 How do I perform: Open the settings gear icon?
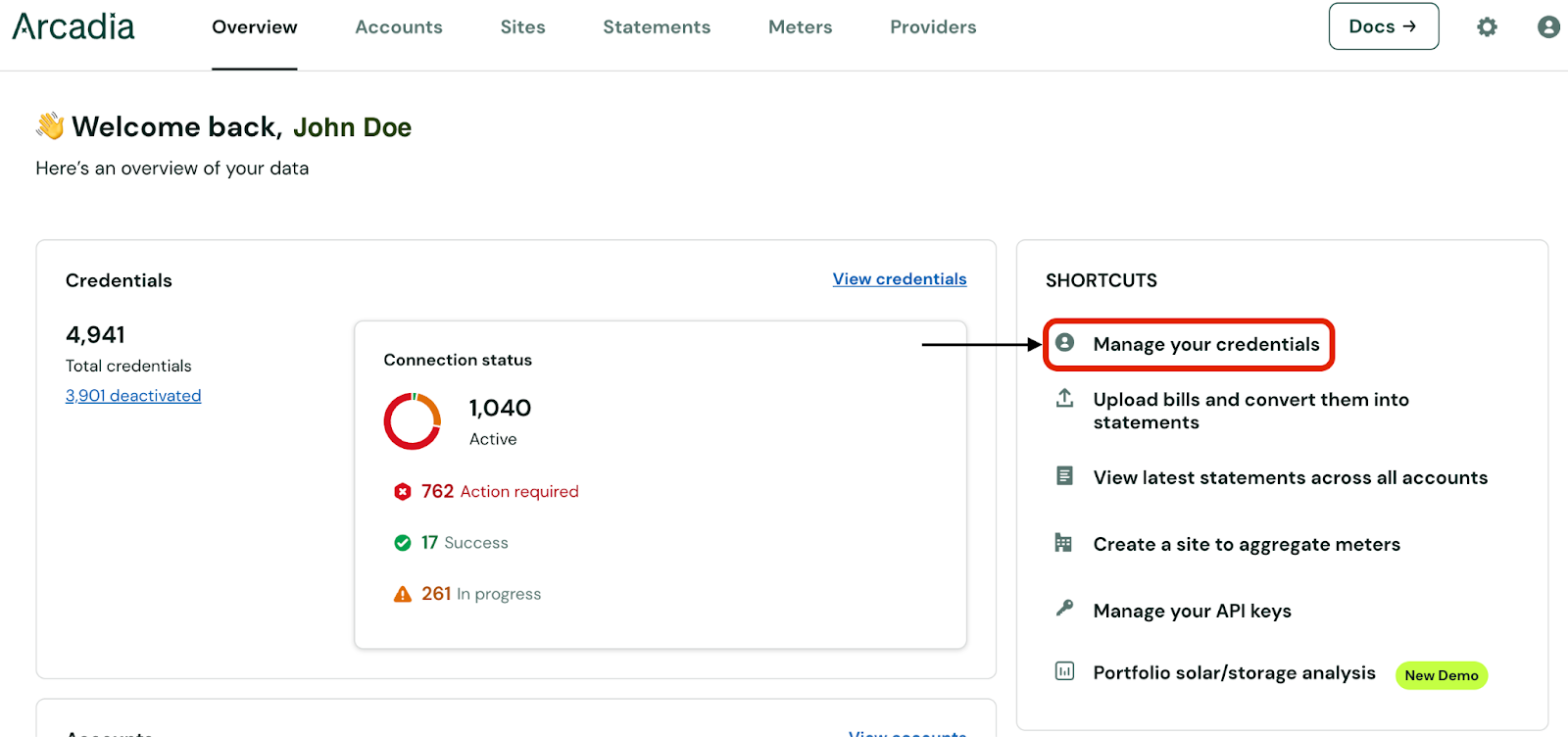pos(1487,27)
